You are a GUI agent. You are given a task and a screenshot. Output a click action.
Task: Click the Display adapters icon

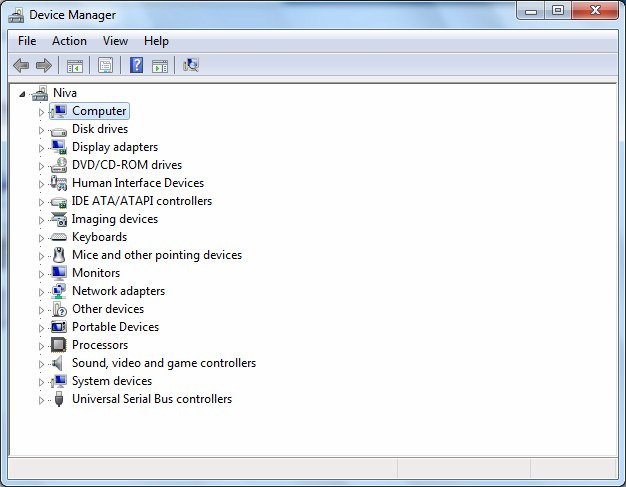tap(59, 147)
